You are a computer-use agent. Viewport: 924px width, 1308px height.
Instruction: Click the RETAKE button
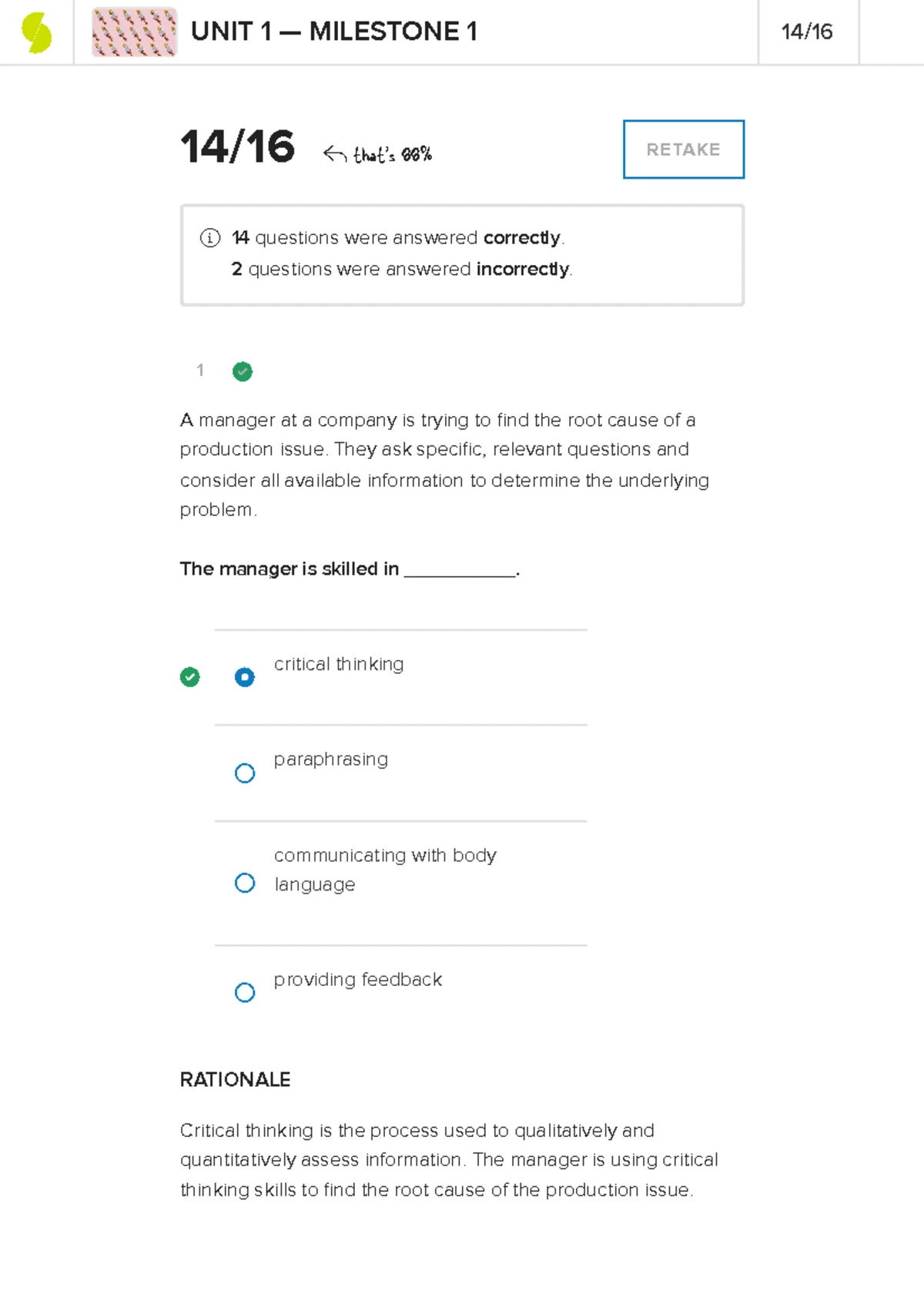click(x=682, y=149)
